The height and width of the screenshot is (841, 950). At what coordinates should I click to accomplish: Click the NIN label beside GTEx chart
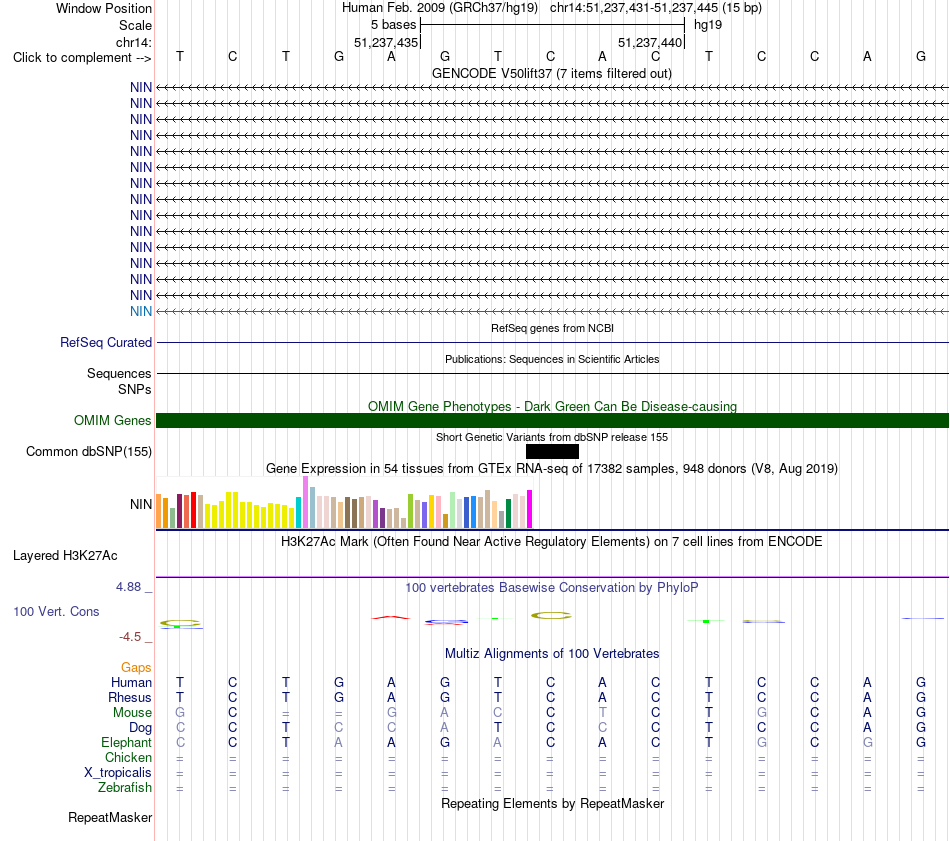(141, 504)
